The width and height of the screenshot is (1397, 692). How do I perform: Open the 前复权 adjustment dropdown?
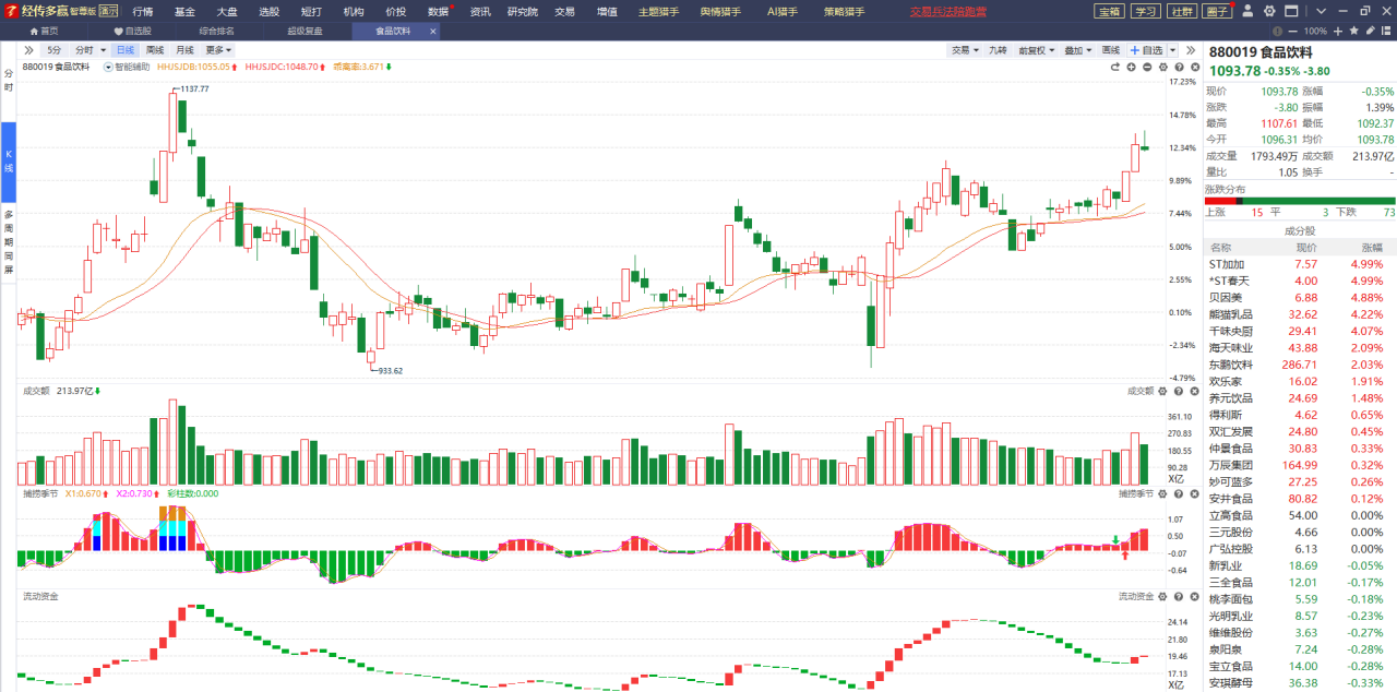pos(1035,50)
